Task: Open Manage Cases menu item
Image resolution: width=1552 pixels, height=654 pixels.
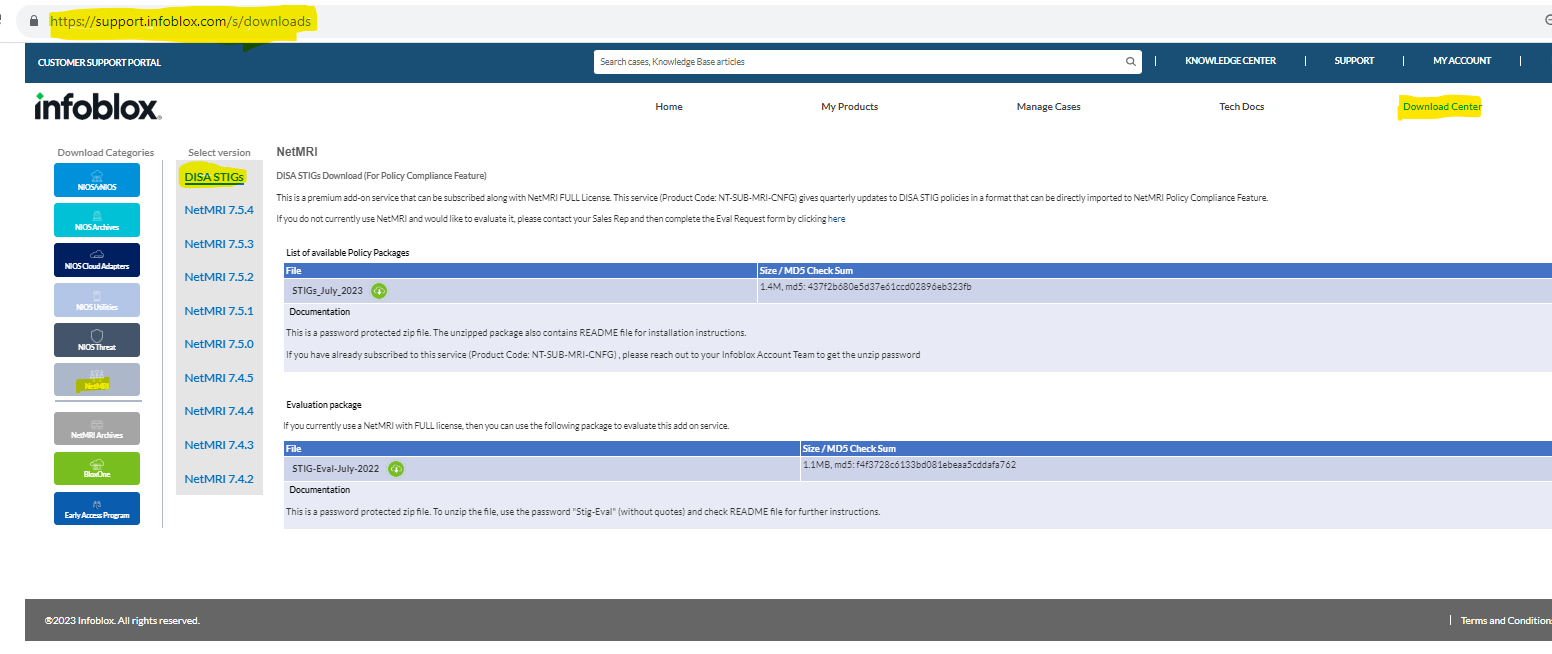Action: click(x=1048, y=107)
